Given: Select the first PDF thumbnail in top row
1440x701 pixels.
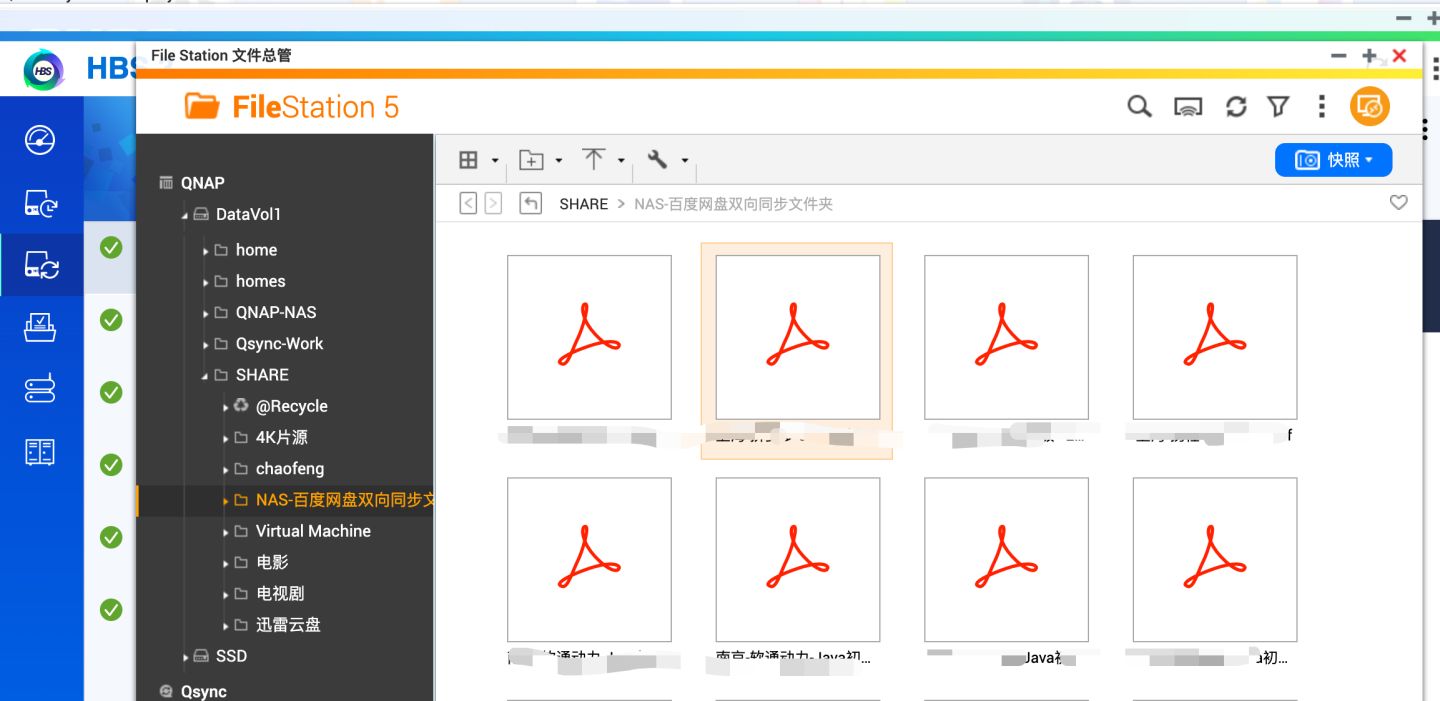Looking at the screenshot, I should (589, 337).
